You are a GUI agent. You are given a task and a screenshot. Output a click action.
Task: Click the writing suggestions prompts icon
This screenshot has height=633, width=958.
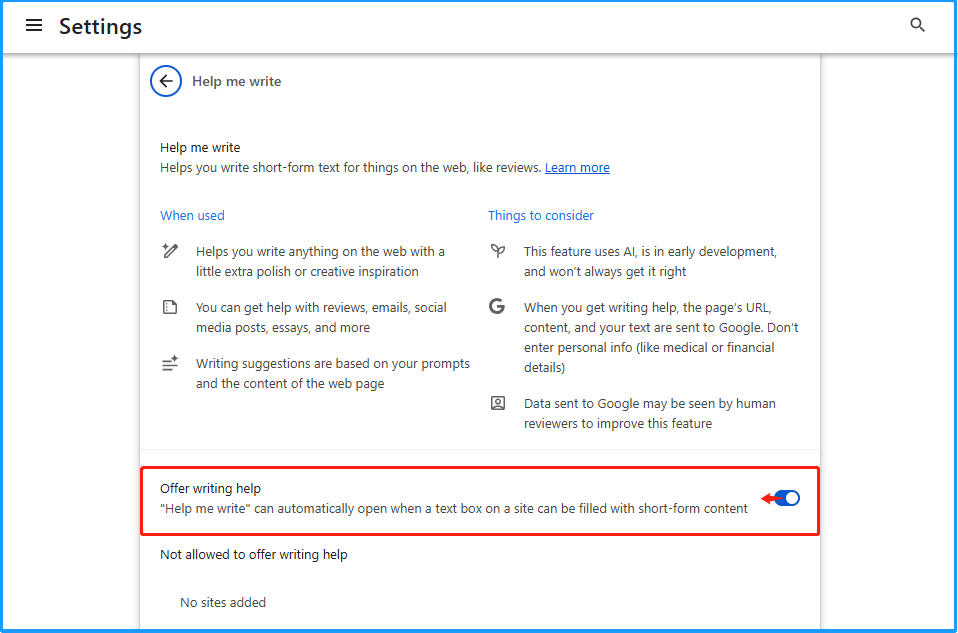[x=171, y=364]
